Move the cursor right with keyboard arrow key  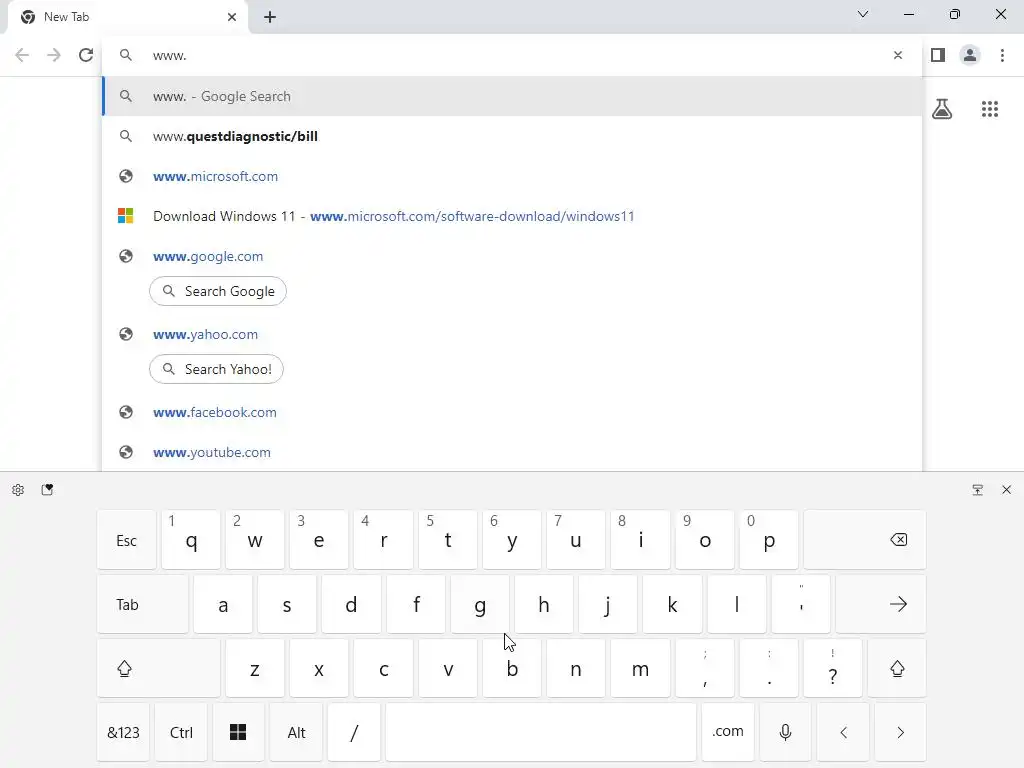point(901,732)
